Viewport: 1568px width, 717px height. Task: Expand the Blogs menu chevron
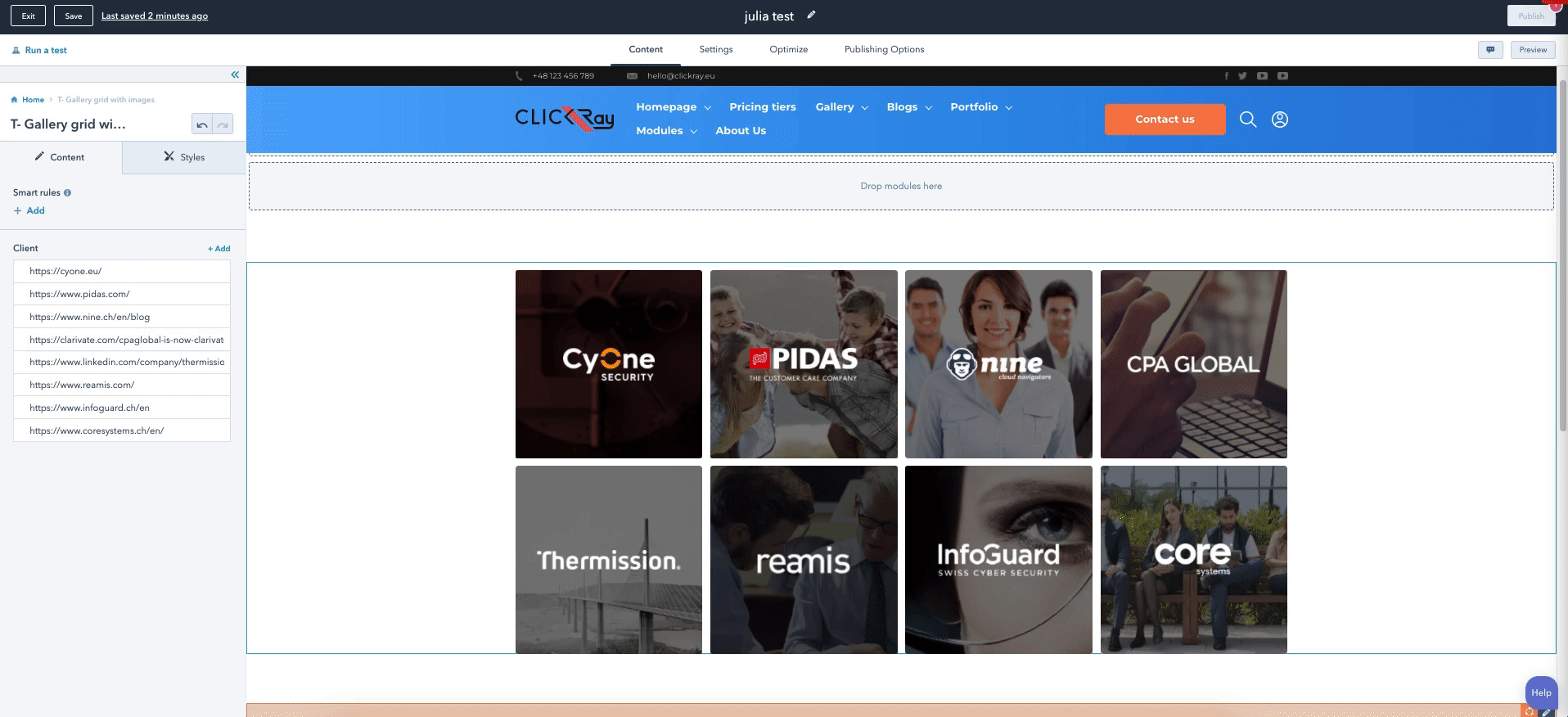(x=929, y=108)
